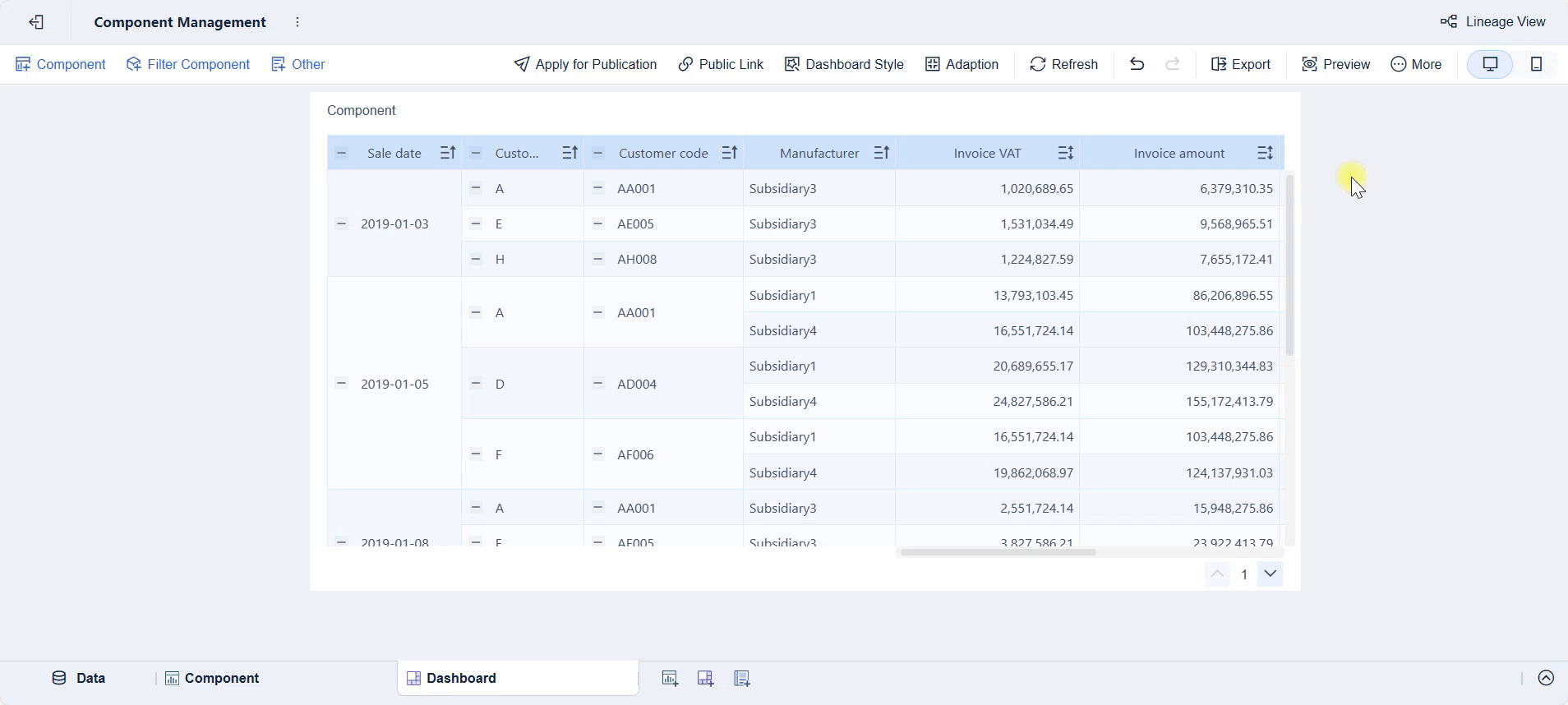Open the Adaption options
This screenshot has width=1568, height=705.
(x=962, y=64)
